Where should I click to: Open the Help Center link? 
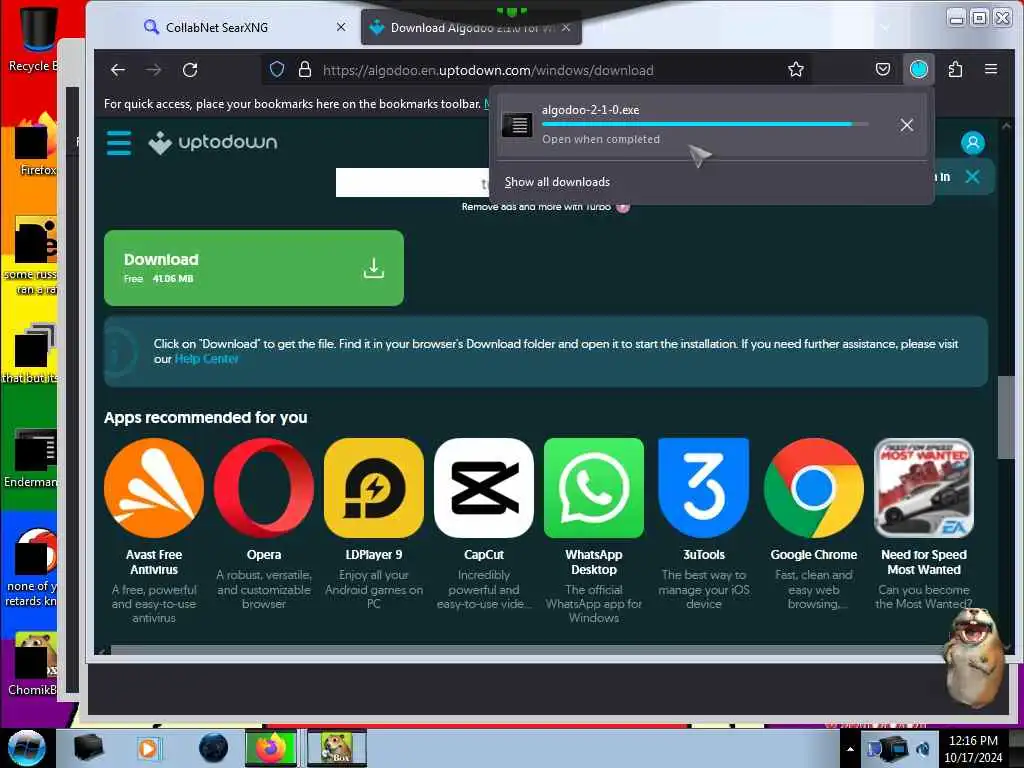pos(206,359)
